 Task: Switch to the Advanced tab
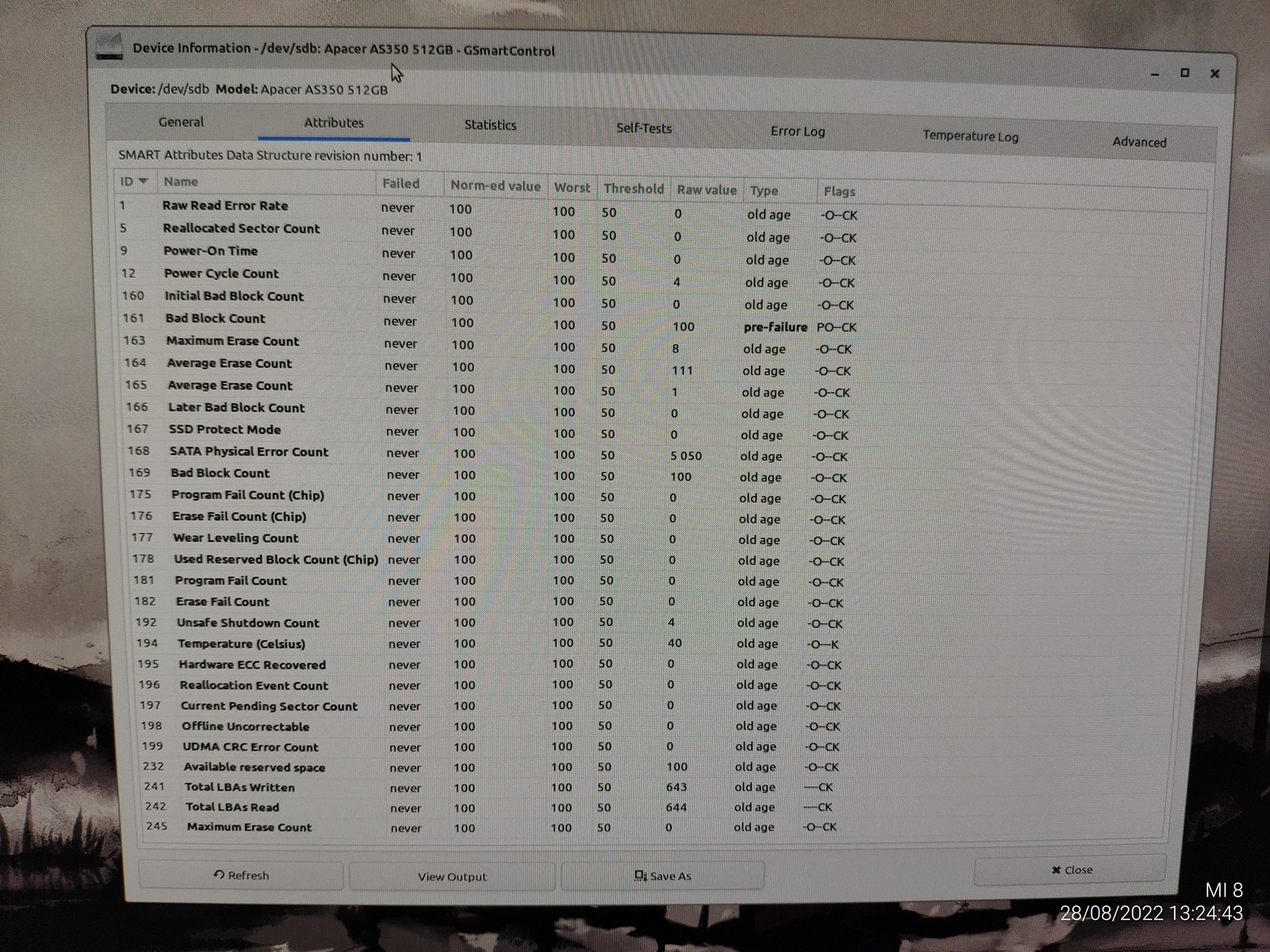point(1139,142)
